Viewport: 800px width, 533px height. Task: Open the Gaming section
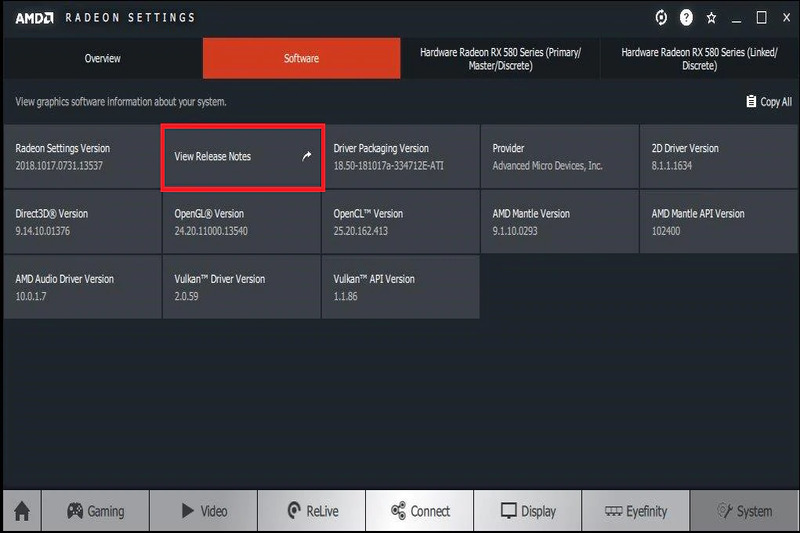tap(96, 511)
